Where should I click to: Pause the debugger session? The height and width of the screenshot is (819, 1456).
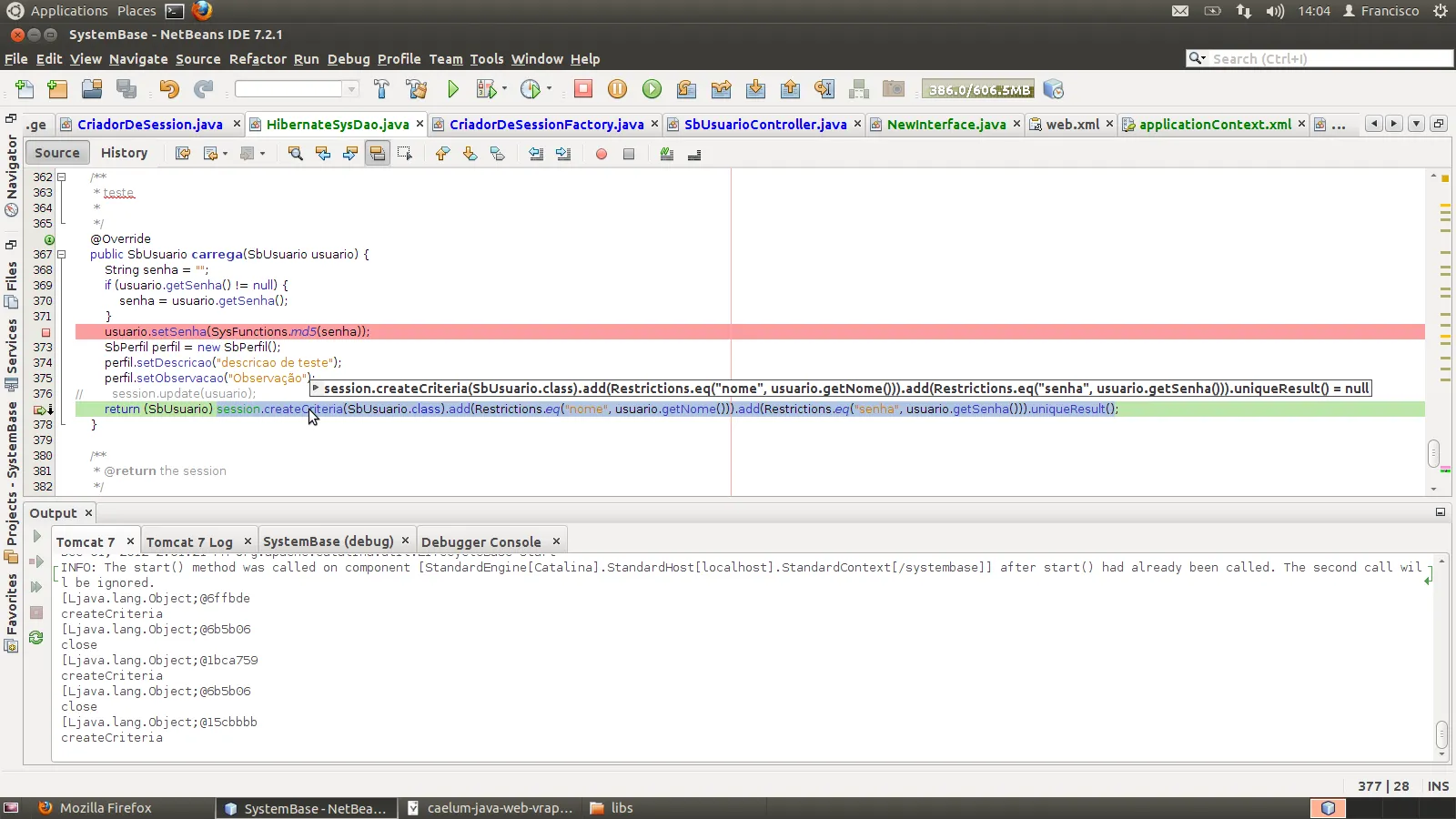tap(617, 89)
